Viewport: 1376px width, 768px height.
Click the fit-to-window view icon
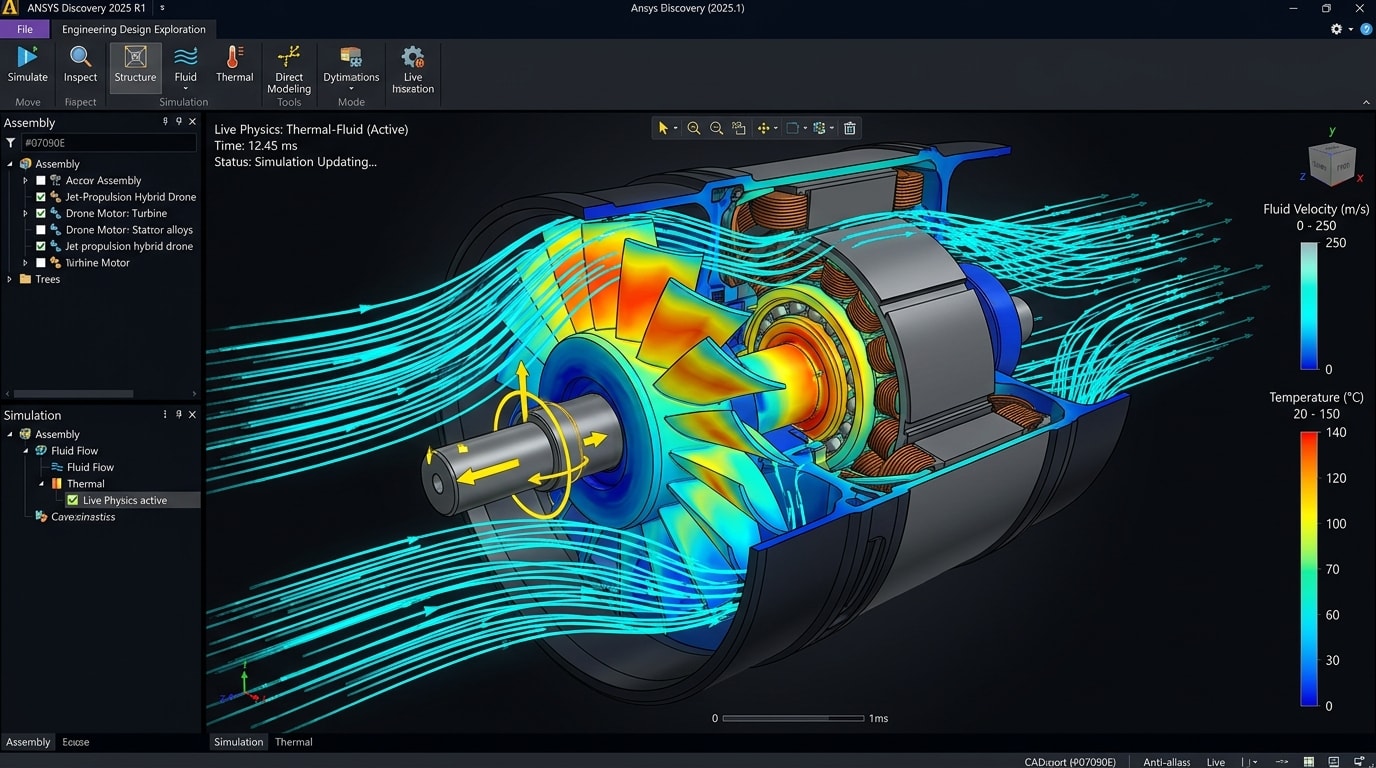tap(739, 128)
